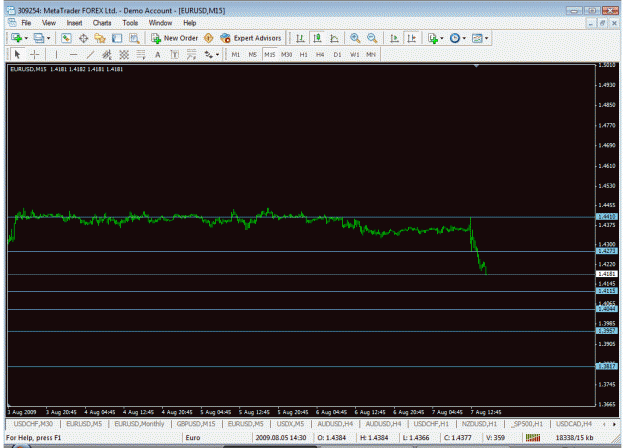Select the horizontal line at 1.4273
This screenshot has width=625, height=448.
click(301, 251)
